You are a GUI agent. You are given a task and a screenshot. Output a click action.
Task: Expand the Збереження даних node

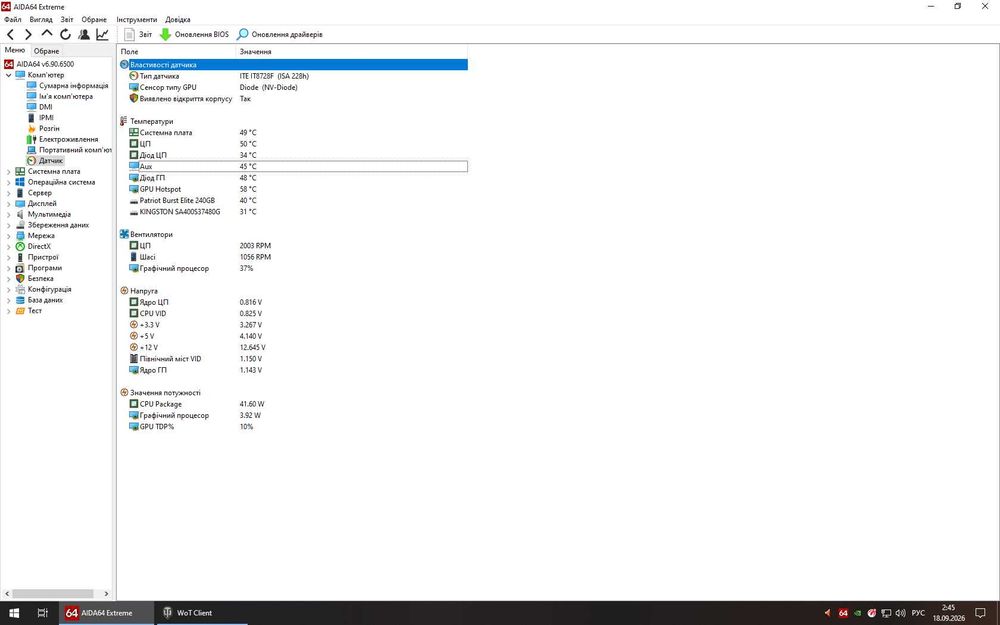point(8,225)
